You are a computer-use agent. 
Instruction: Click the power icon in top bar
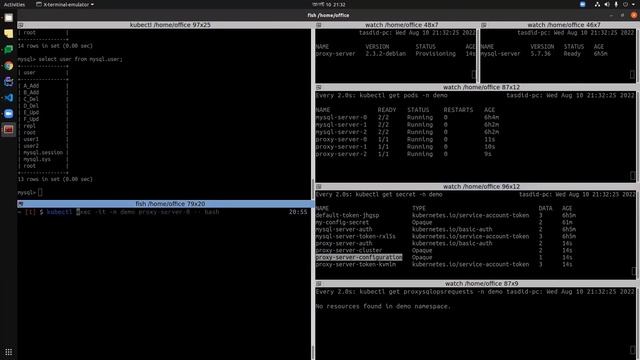[x=625, y=4]
